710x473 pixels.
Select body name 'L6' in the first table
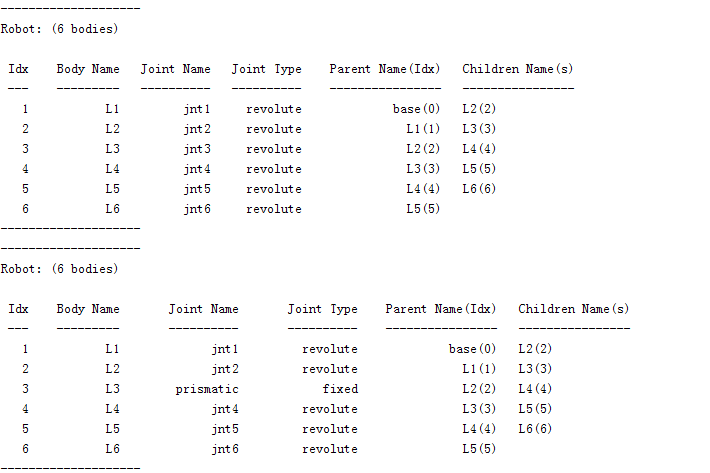click(x=112, y=209)
